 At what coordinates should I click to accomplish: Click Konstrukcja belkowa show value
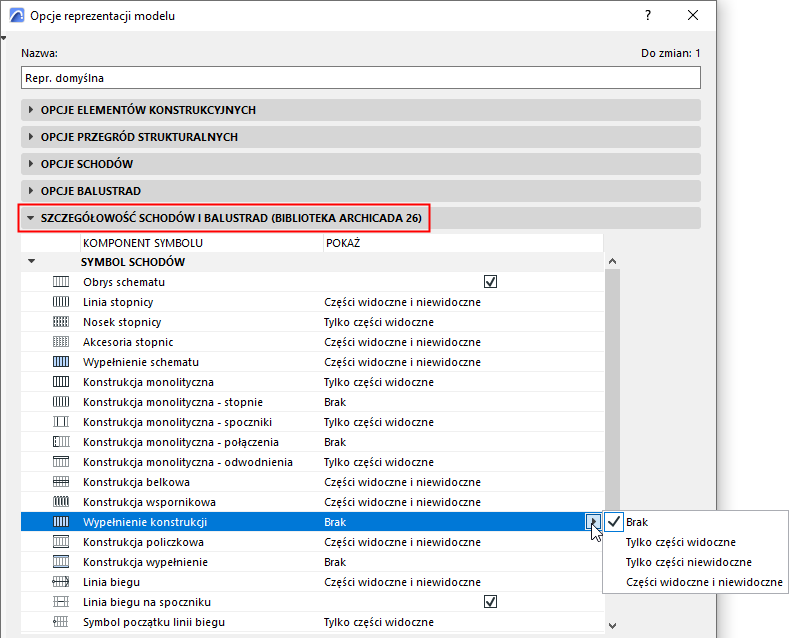(x=403, y=482)
